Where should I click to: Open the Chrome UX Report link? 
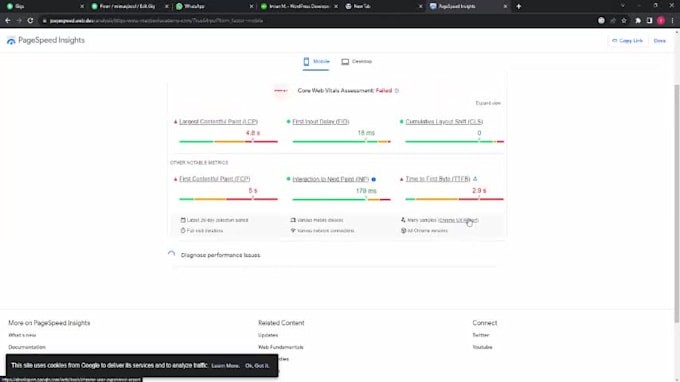458,220
